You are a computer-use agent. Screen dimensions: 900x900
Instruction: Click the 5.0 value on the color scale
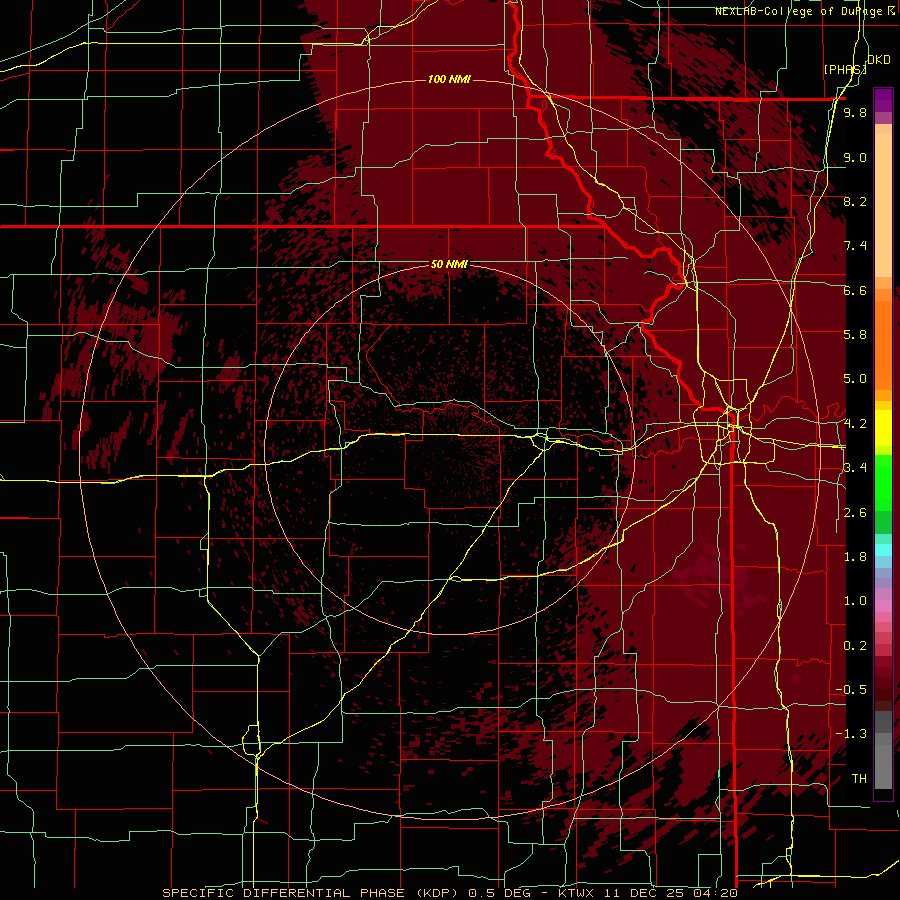point(855,379)
